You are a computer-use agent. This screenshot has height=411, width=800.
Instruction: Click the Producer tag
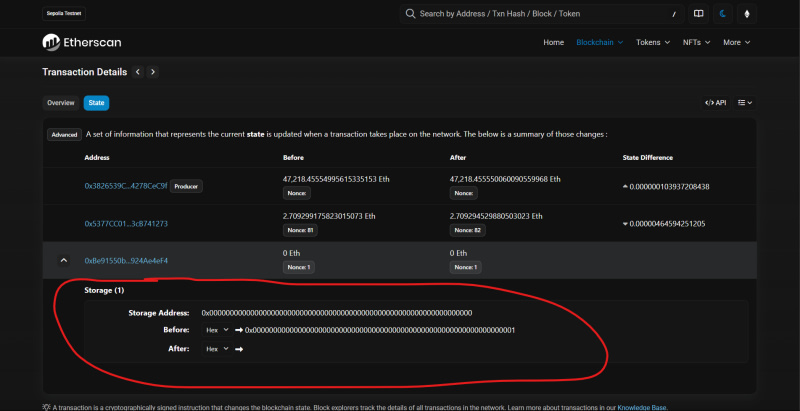click(x=186, y=187)
